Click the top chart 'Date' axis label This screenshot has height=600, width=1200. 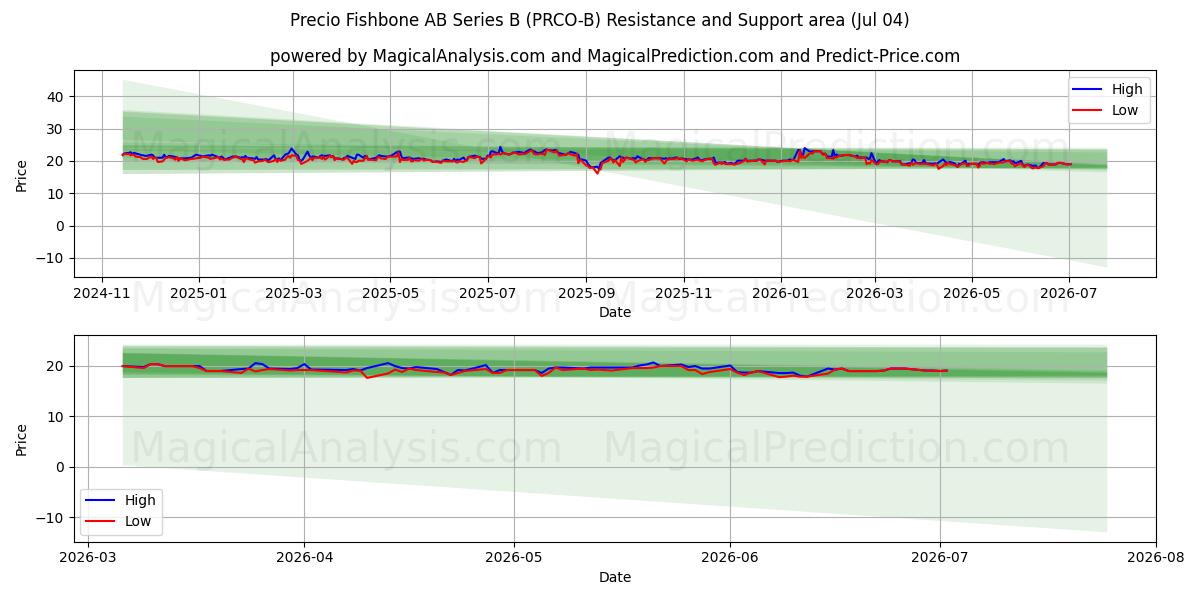point(614,312)
